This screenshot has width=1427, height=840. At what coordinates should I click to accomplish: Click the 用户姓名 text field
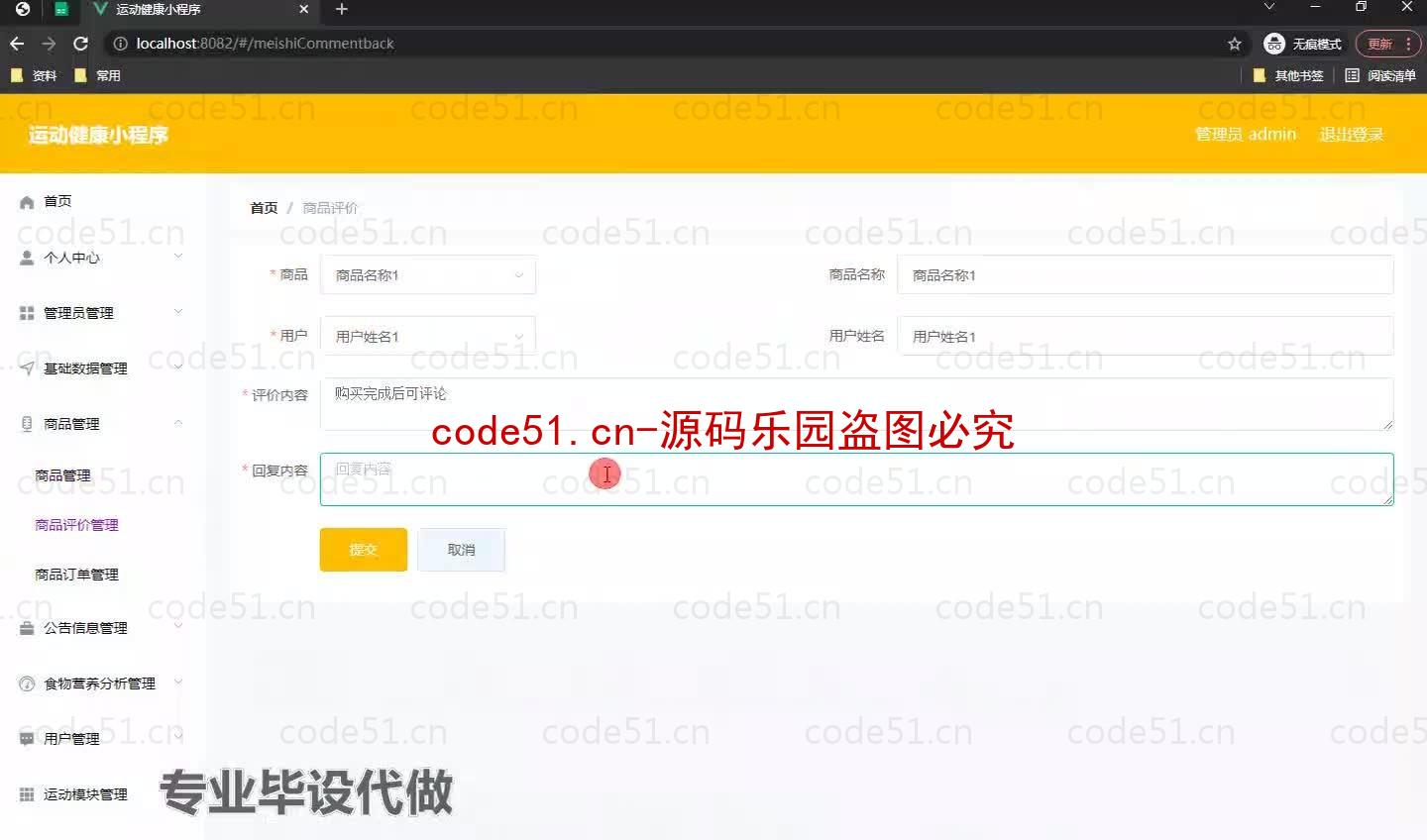1145,337
